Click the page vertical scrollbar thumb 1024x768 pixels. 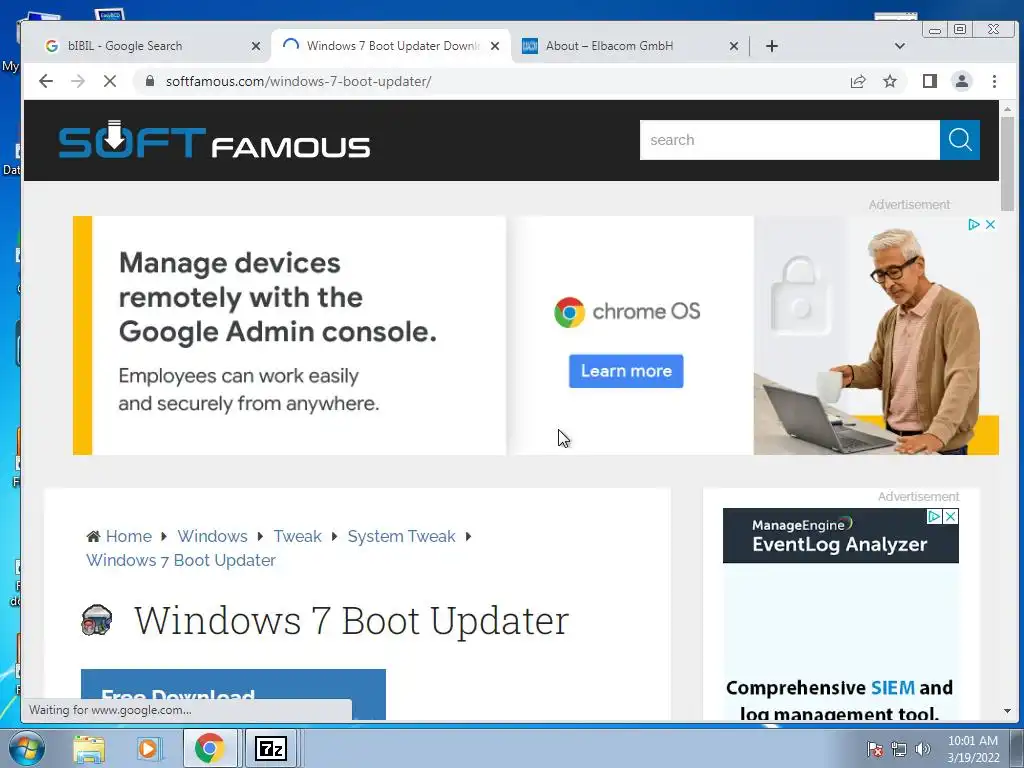pos(1007,164)
